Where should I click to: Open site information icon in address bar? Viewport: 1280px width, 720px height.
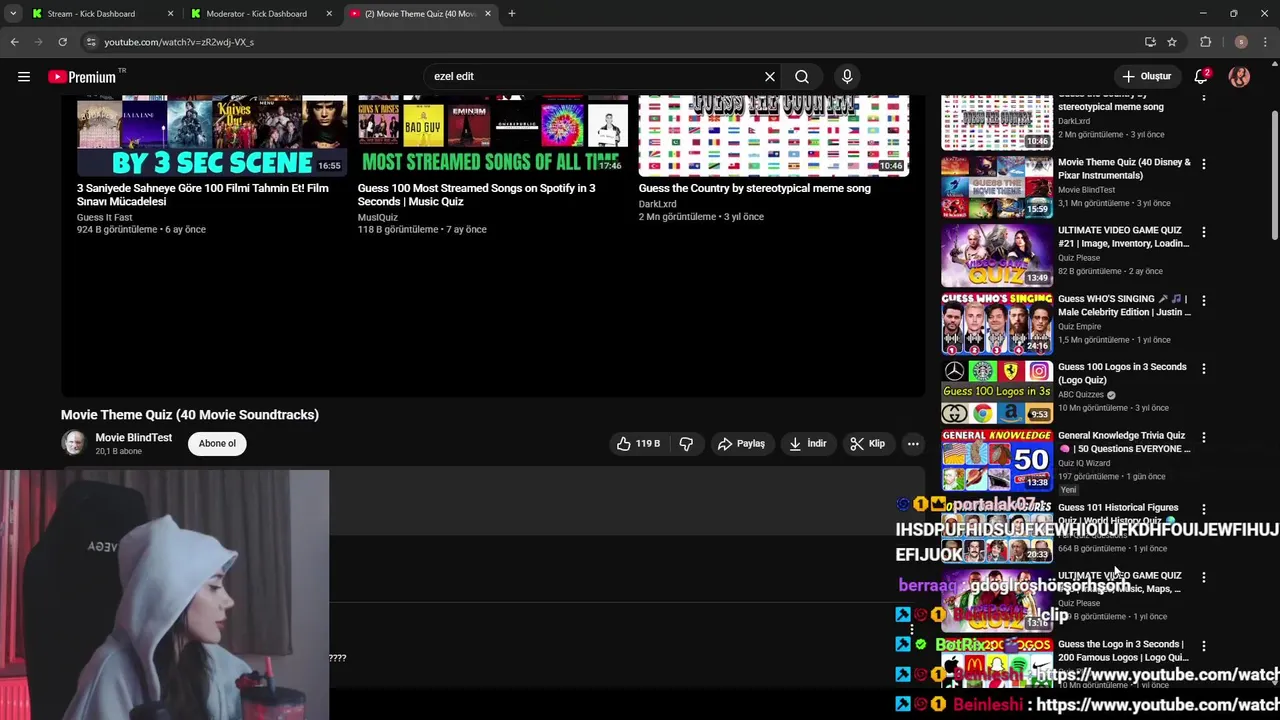(x=91, y=42)
